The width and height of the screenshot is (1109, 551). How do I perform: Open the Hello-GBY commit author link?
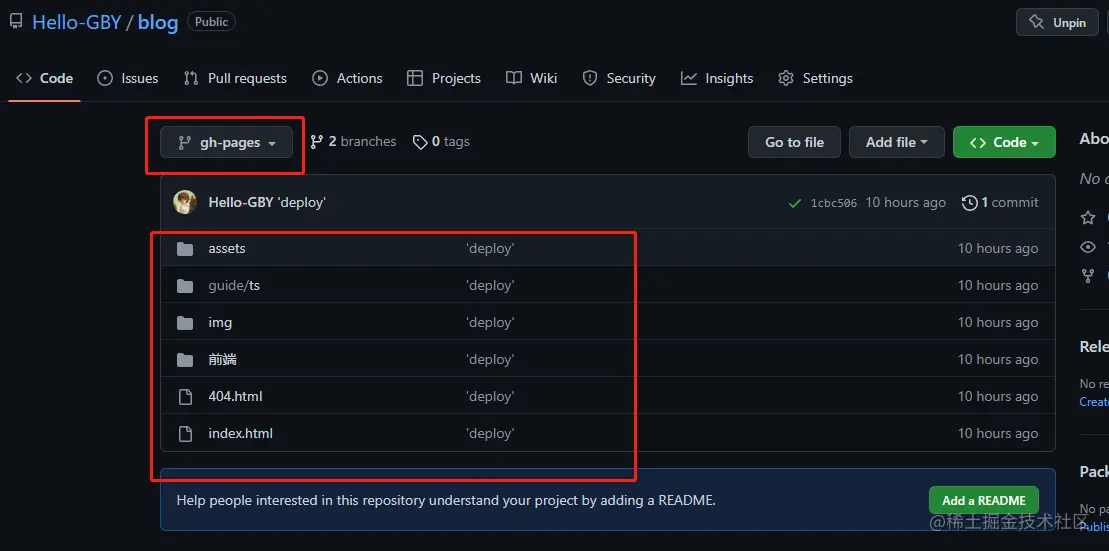tap(240, 203)
